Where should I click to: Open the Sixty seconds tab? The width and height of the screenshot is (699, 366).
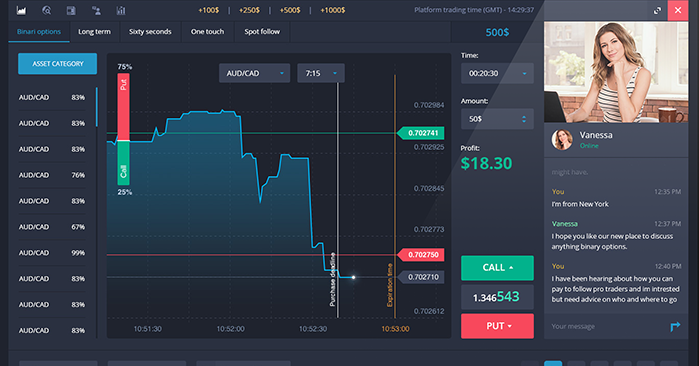pyautogui.click(x=150, y=32)
